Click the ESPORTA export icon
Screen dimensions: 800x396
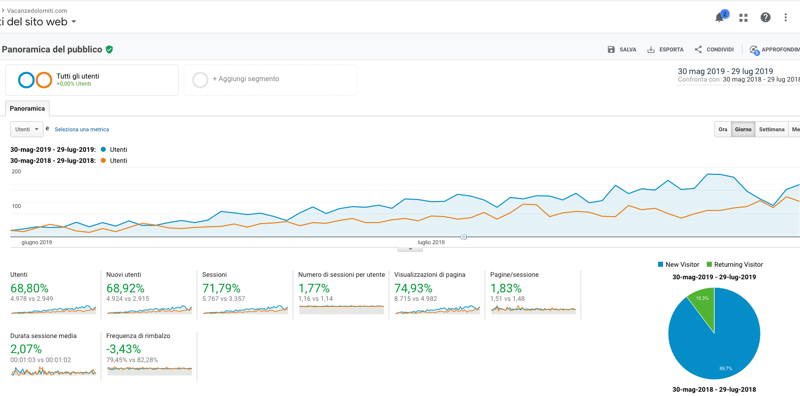pos(651,50)
